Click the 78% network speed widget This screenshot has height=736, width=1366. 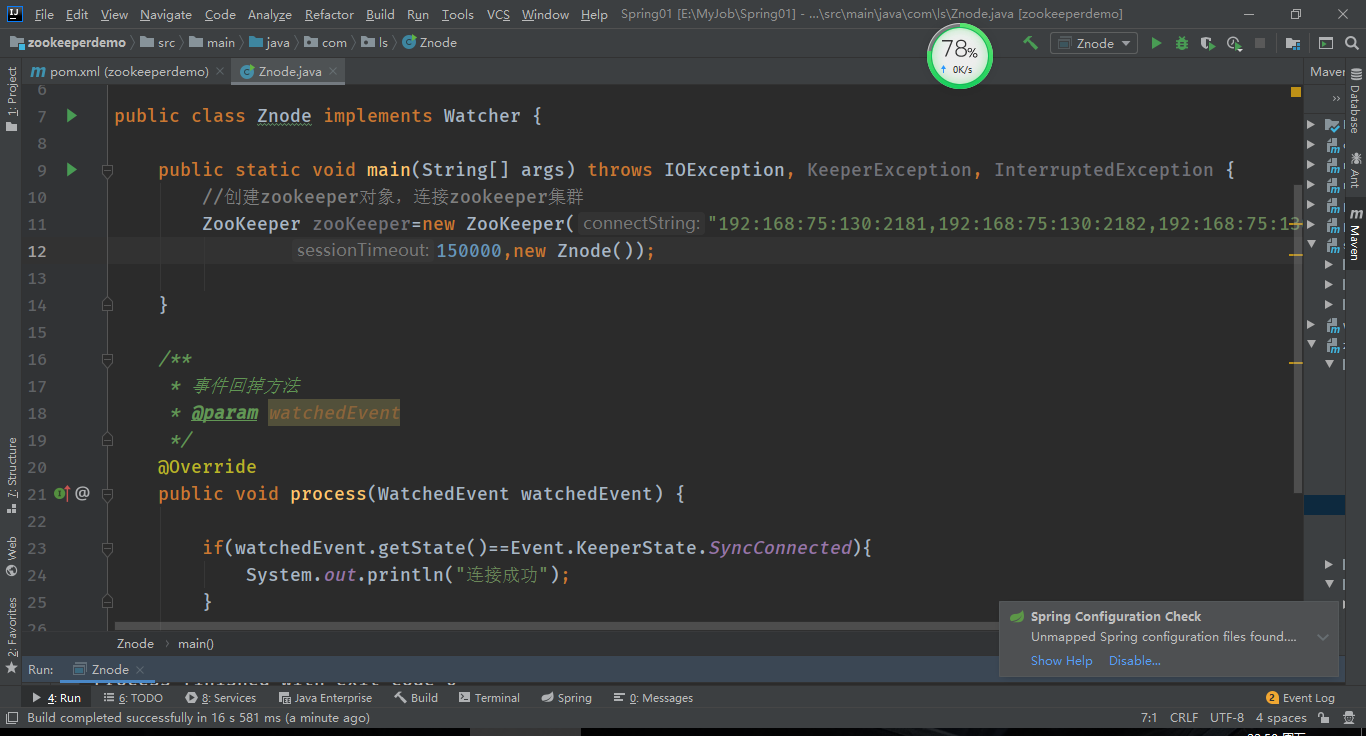960,56
